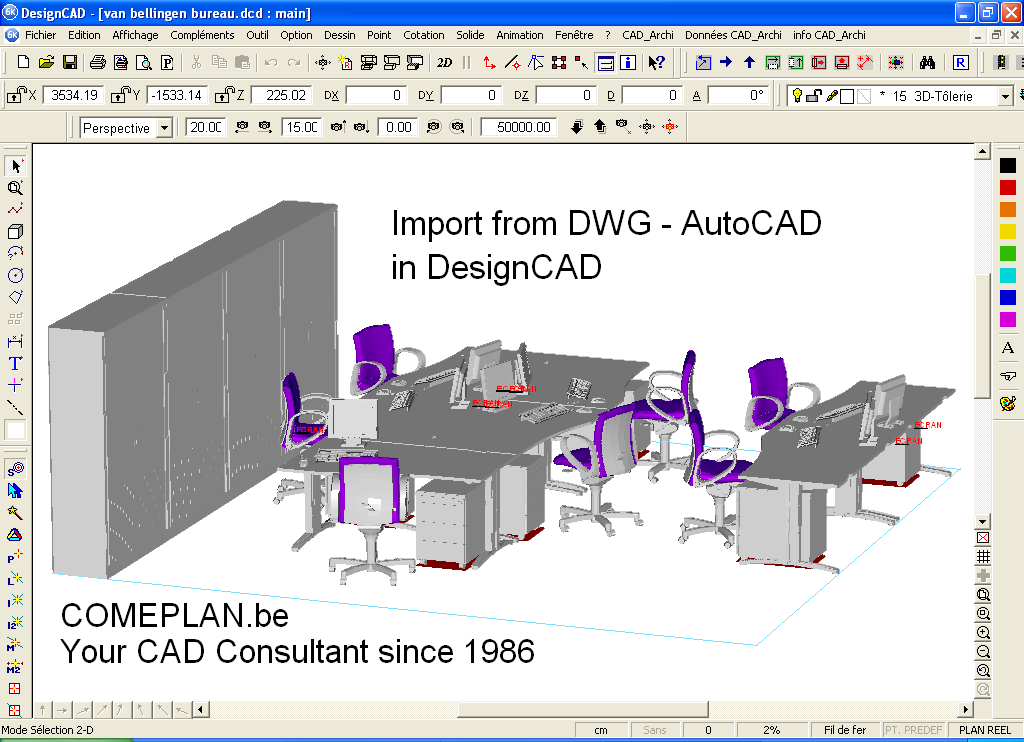
Task: Toggle the X coordinate lock
Action: pos(16,95)
